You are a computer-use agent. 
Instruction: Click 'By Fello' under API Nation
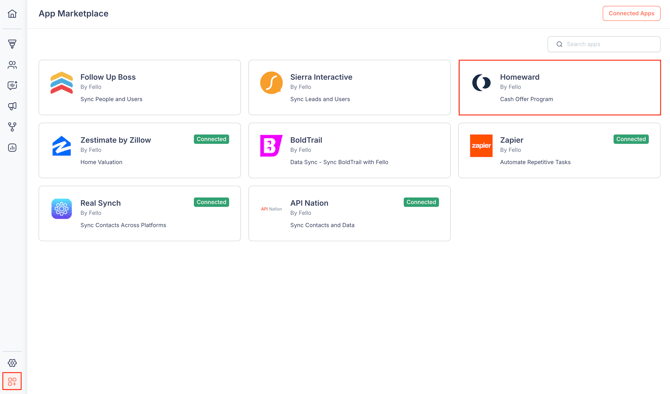(x=301, y=213)
